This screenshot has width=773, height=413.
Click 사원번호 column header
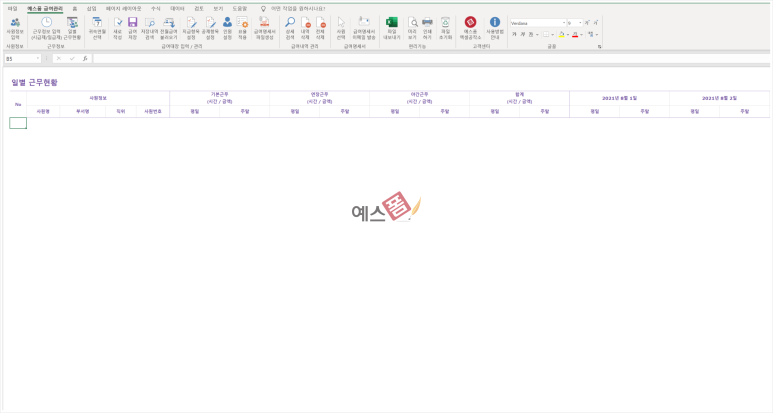[x=153, y=112]
